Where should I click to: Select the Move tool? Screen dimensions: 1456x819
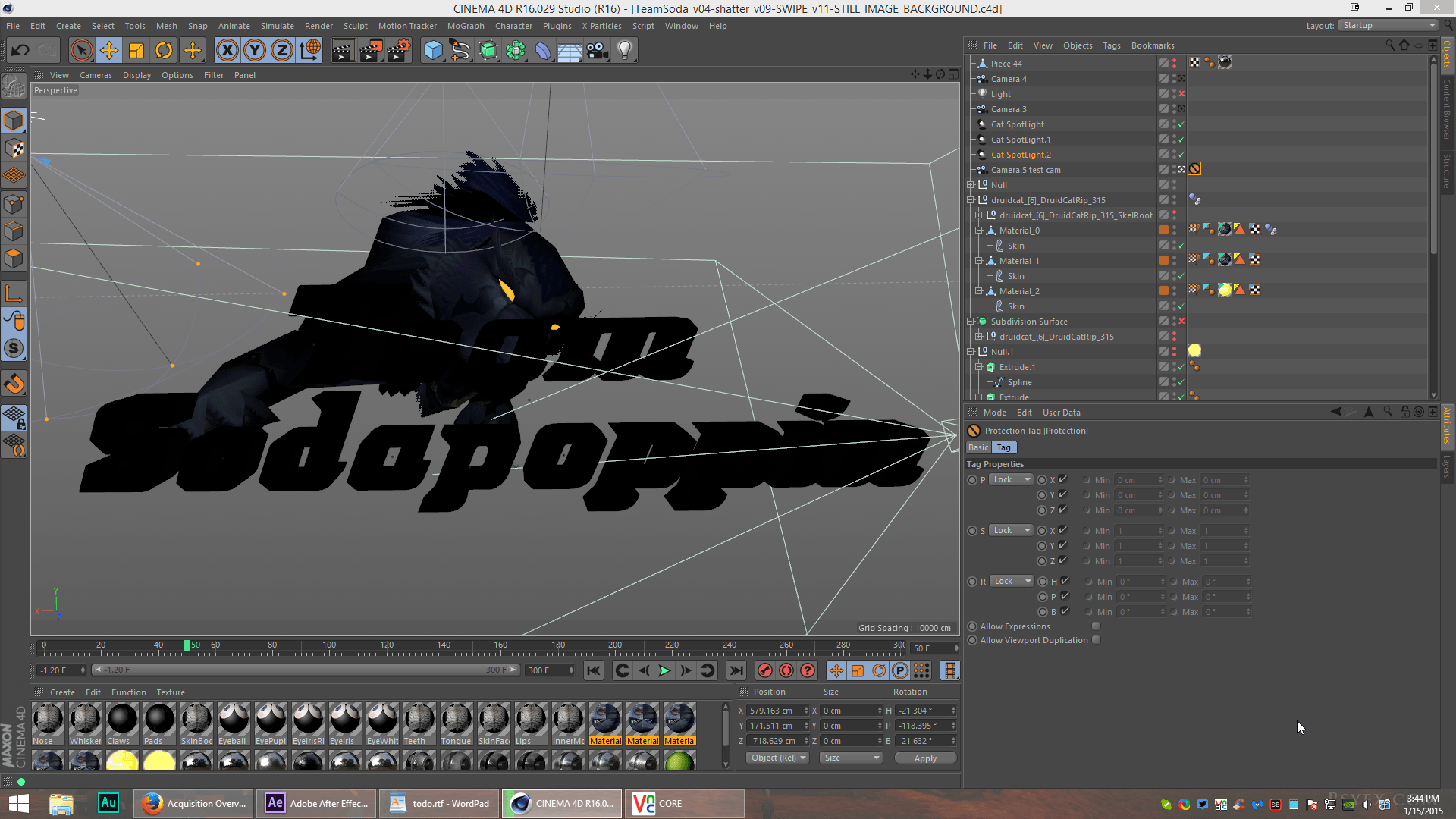109,51
